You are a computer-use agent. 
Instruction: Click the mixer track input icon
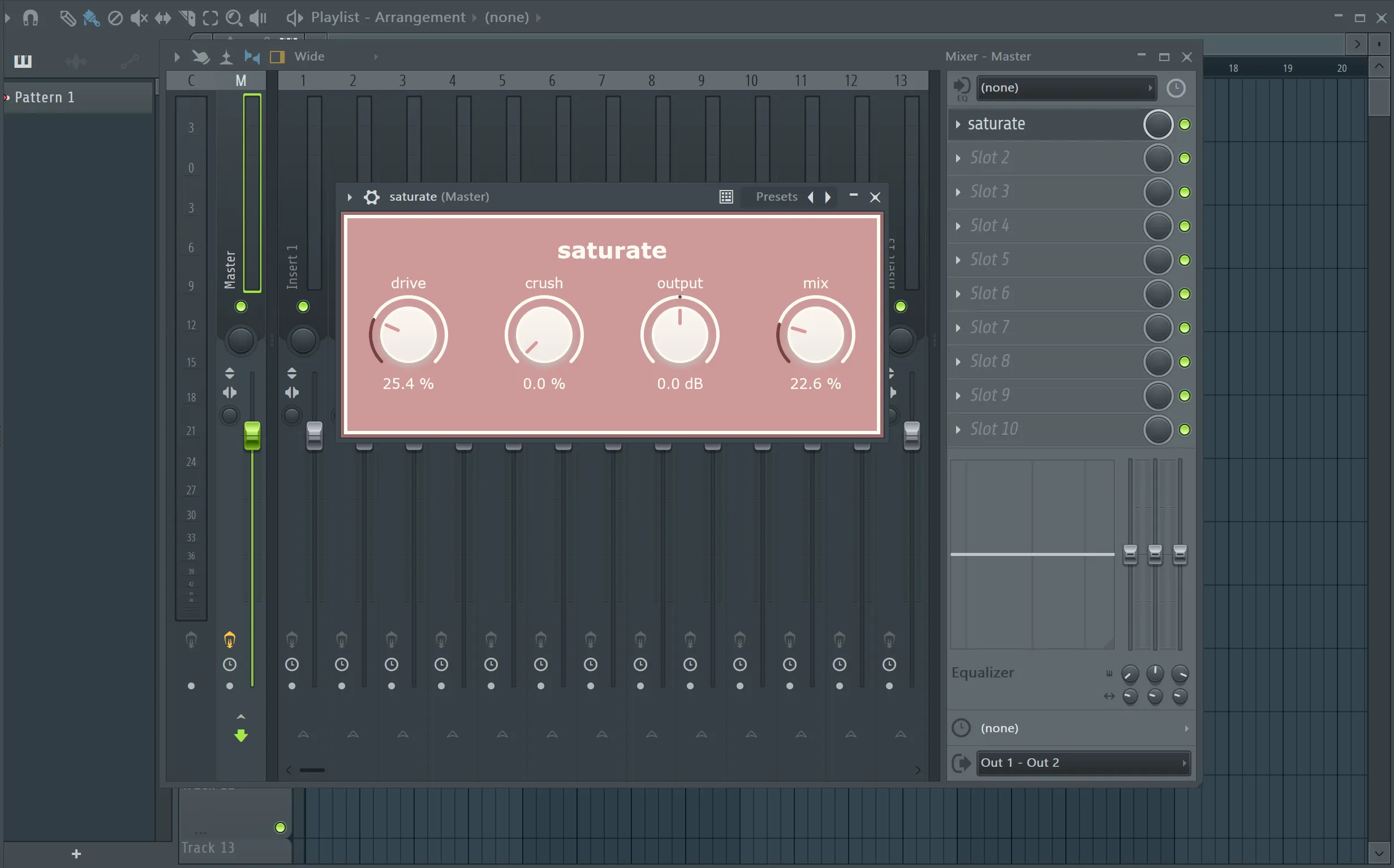962,87
